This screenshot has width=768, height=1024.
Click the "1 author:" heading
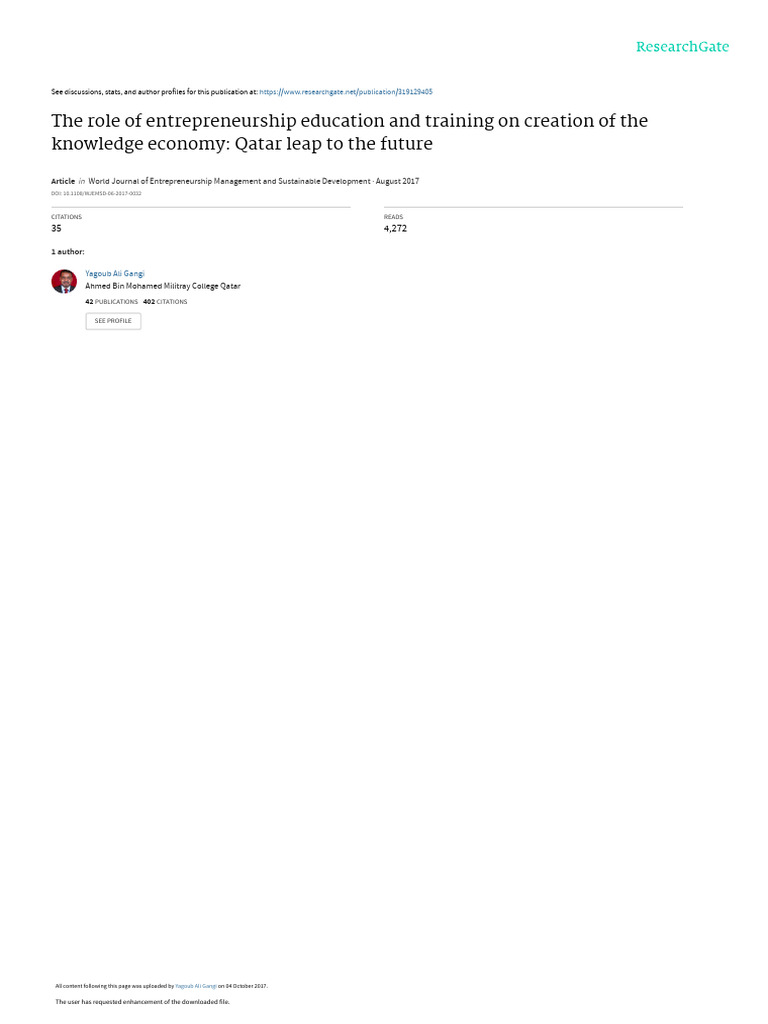click(68, 252)
